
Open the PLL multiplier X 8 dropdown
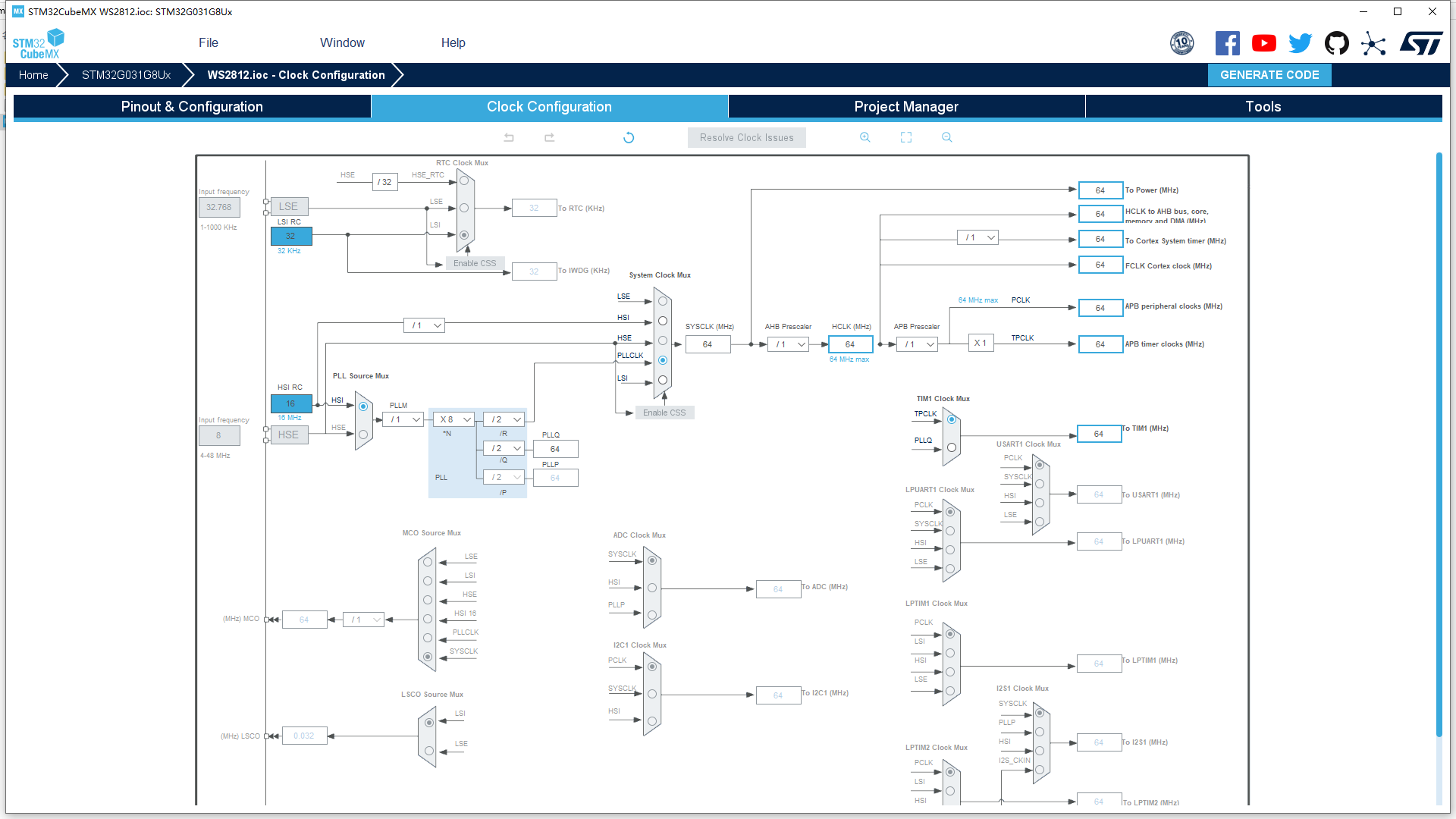click(x=454, y=419)
